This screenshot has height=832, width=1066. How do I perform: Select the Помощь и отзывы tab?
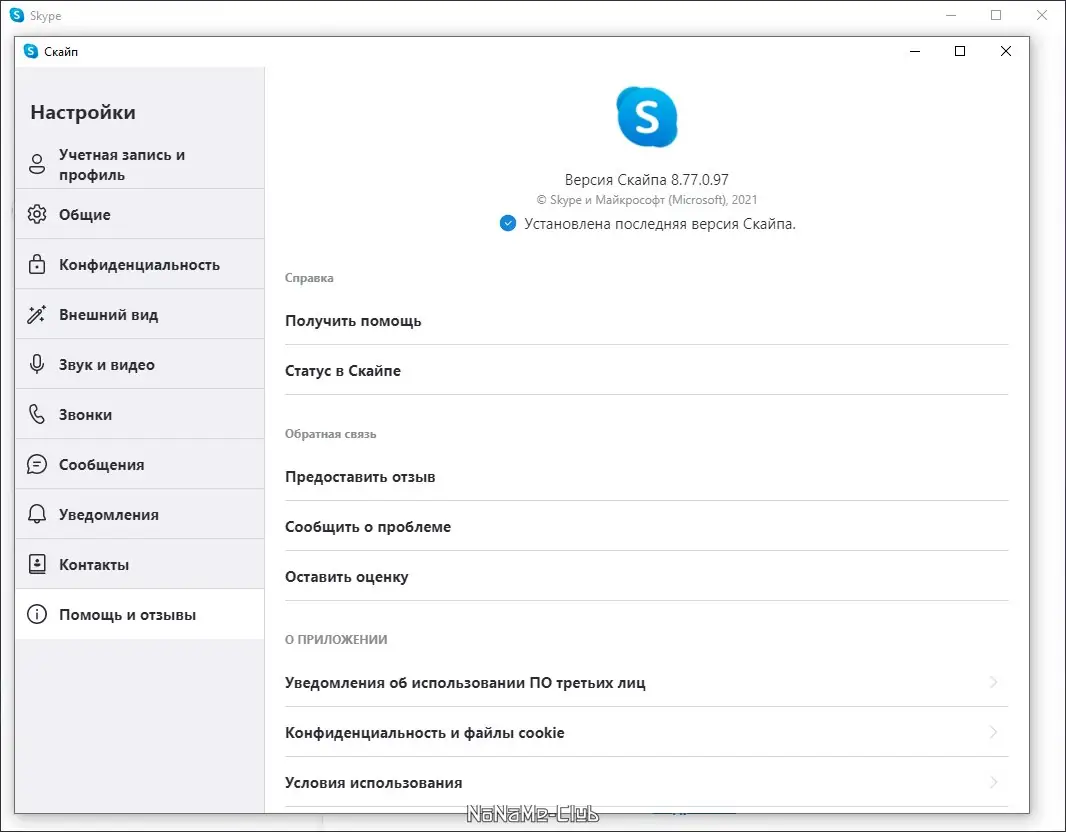140,614
